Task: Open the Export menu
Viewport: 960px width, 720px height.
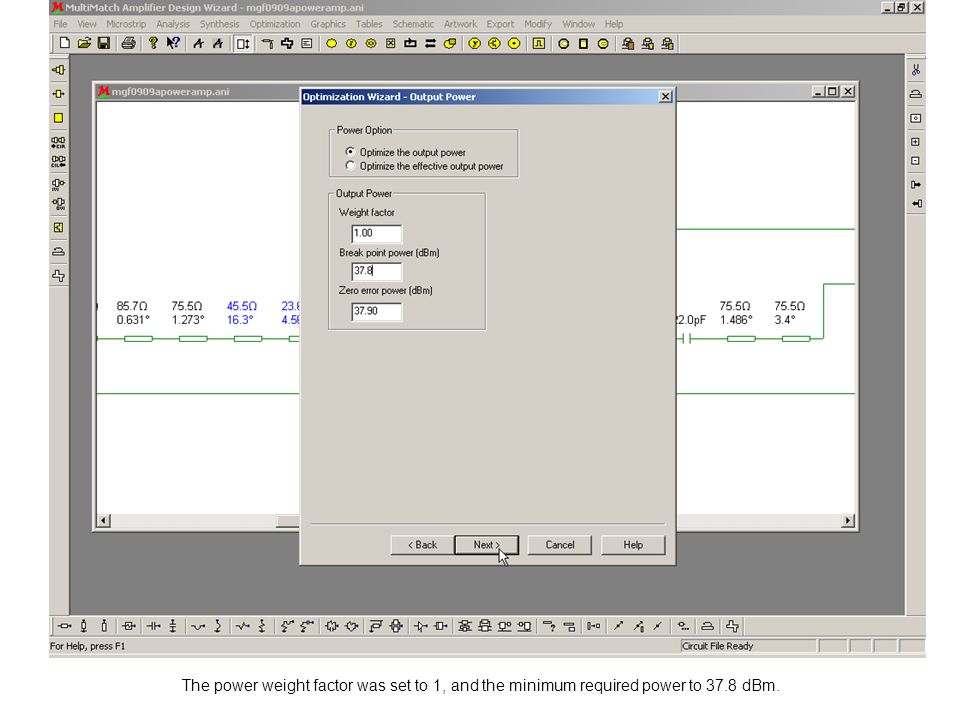Action: pyautogui.click(x=500, y=24)
